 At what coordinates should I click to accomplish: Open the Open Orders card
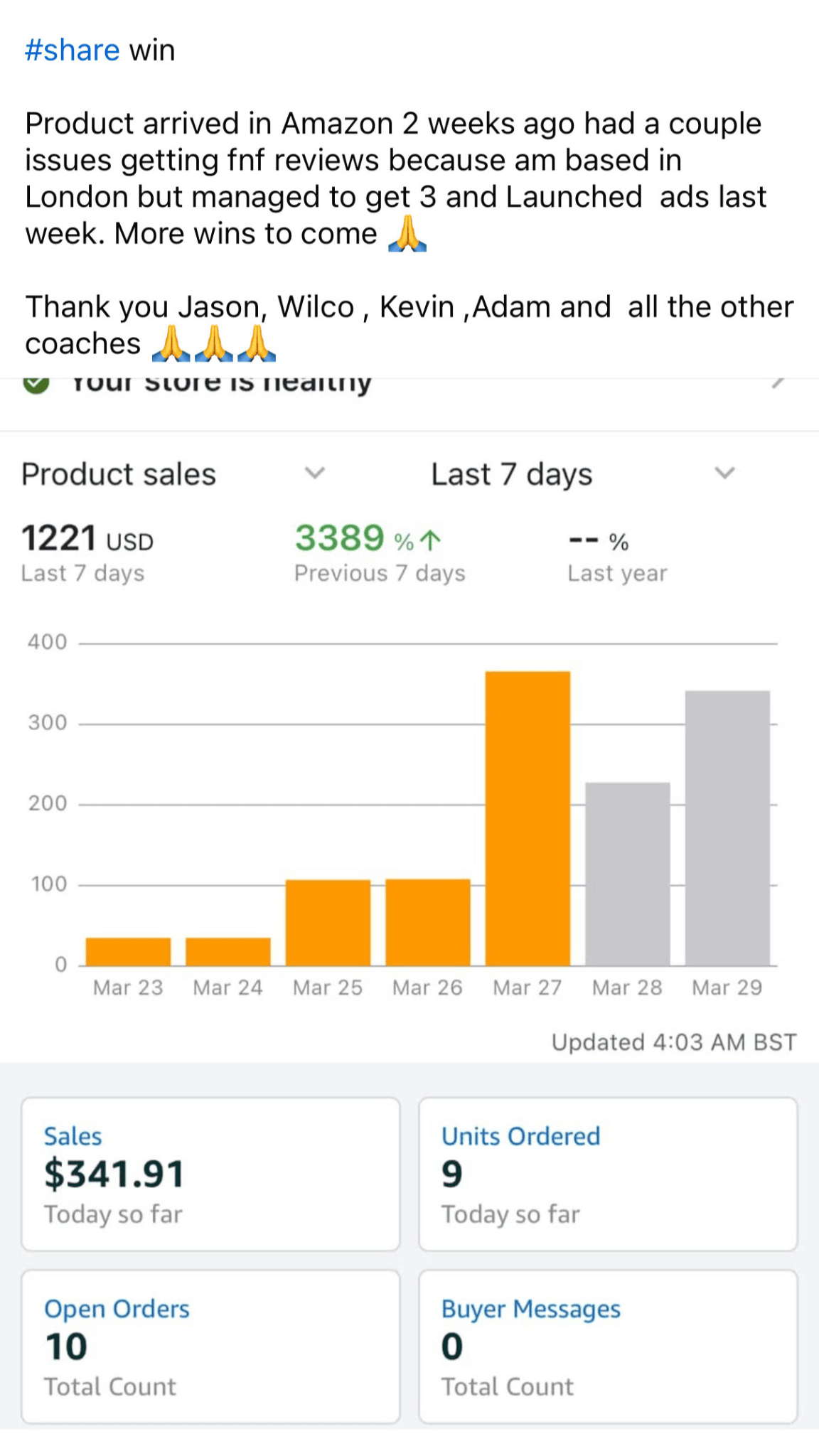pyautogui.click(x=210, y=1347)
